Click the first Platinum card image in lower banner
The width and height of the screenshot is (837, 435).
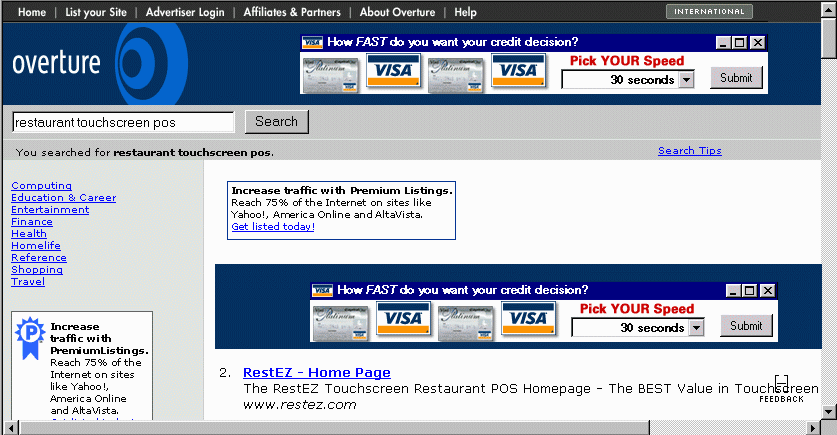coord(341,323)
